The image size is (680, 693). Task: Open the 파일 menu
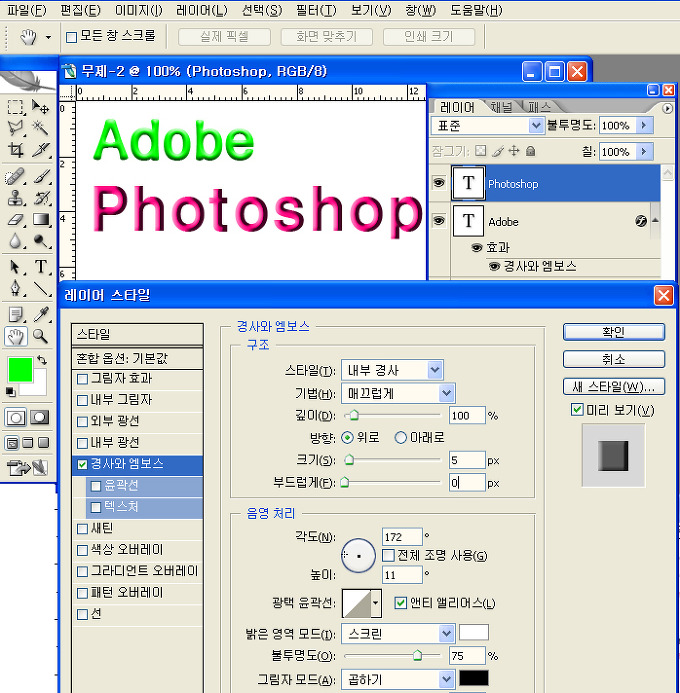pos(27,10)
